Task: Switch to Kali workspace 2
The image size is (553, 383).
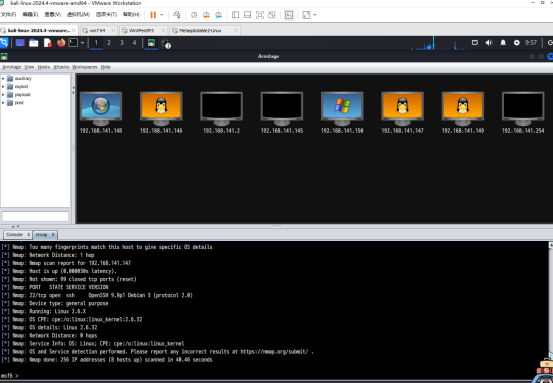Action: coord(109,43)
